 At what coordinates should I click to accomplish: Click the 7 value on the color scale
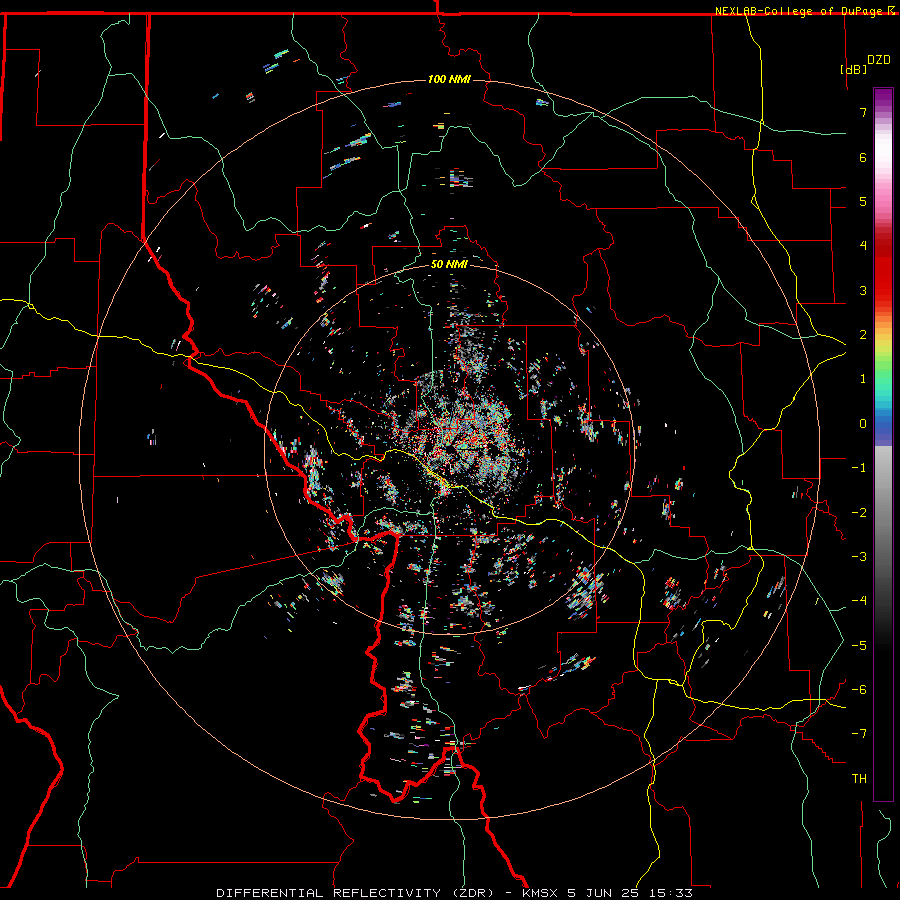(x=863, y=112)
